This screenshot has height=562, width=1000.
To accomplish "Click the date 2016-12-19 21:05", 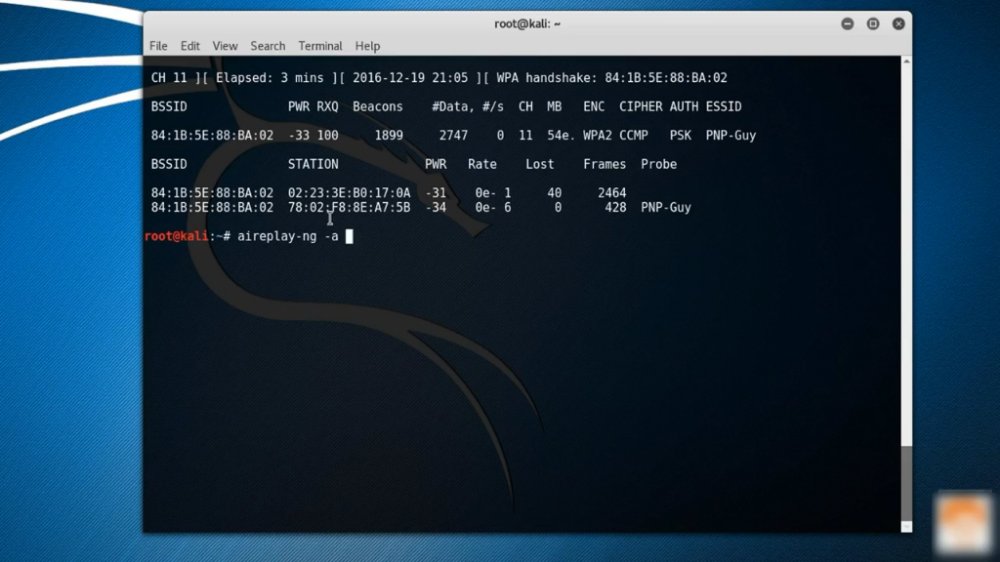I will click(410, 78).
